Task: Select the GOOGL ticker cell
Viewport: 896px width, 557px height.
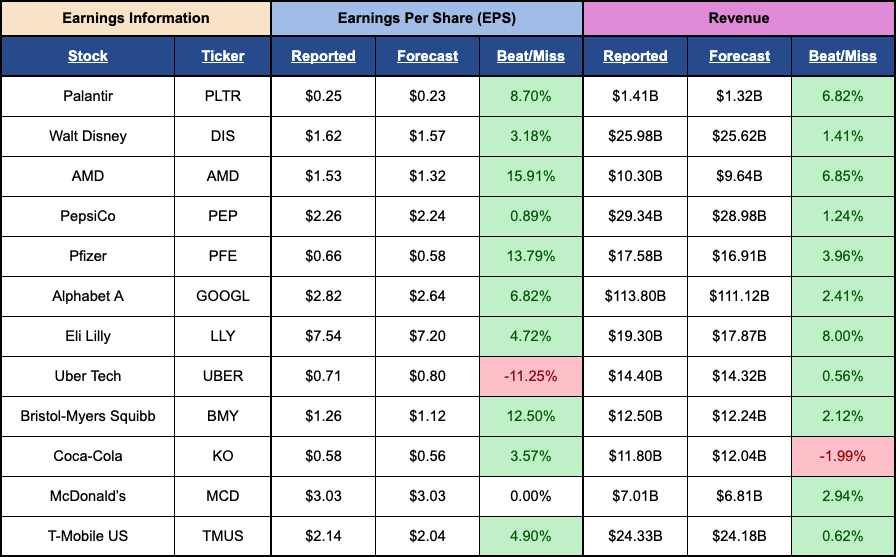Action: pyautogui.click(x=222, y=296)
